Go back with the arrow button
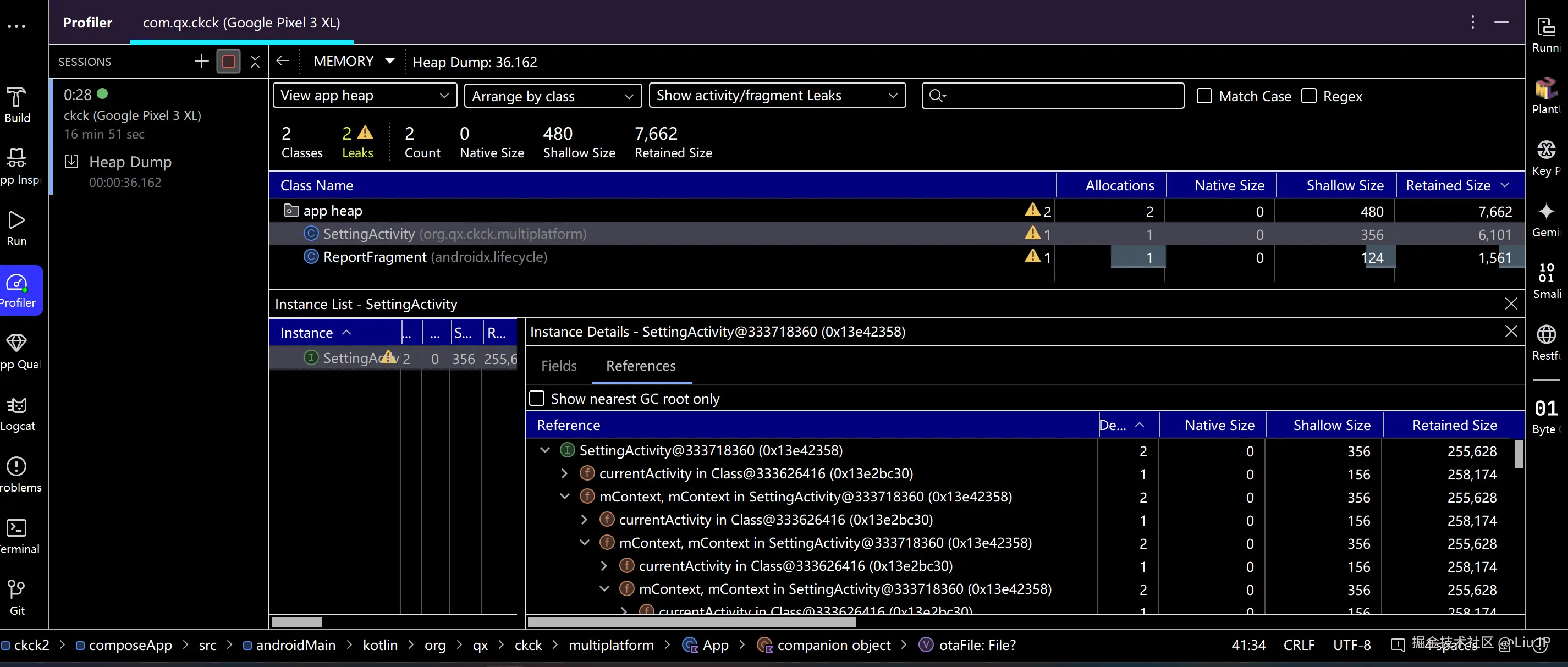Image resolution: width=1568 pixels, height=667 pixels. pyautogui.click(x=283, y=61)
